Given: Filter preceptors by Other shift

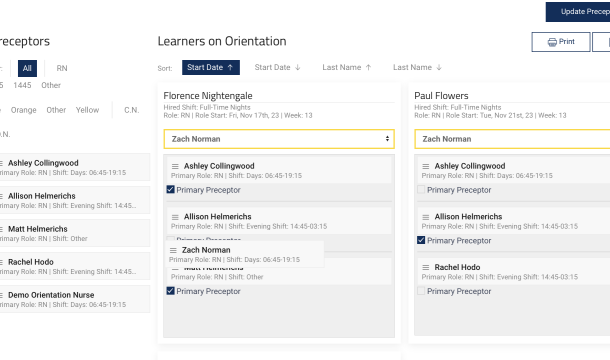Looking at the screenshot, I should [x=51, y=85].
